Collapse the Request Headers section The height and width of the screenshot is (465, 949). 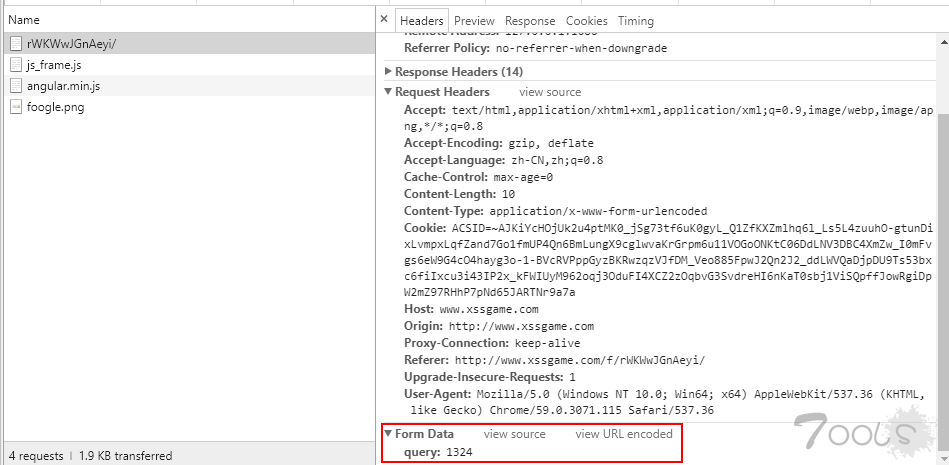pos(389,92)
